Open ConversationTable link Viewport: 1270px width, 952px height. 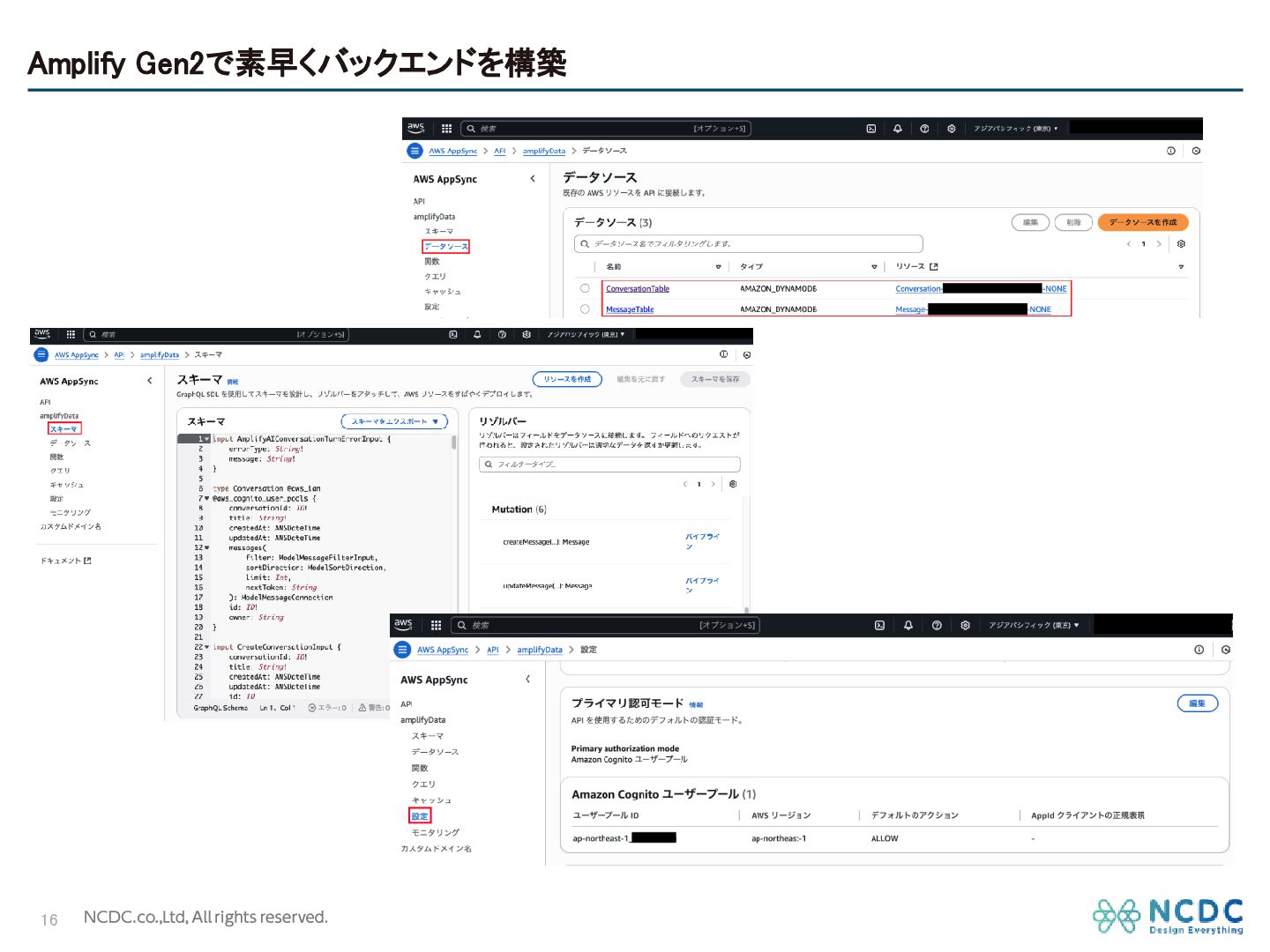pyautogui.click(x=638, y=289)
